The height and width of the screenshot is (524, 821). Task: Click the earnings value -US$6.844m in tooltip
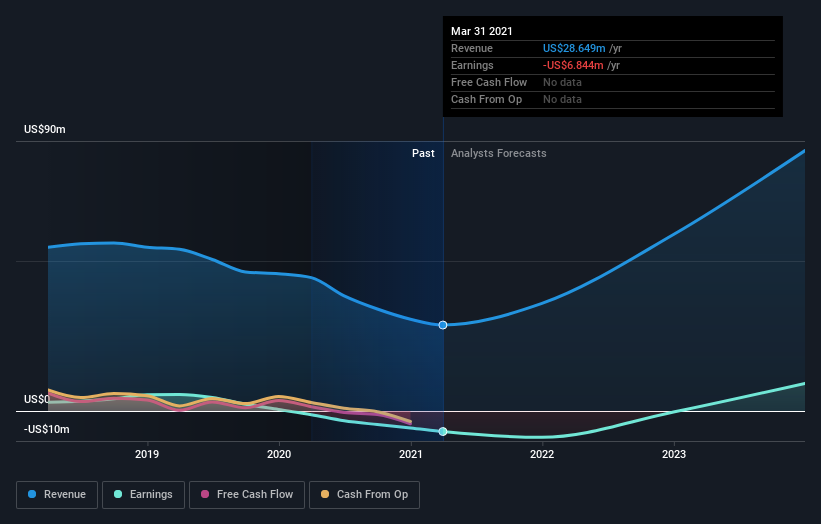coord(573,65)
